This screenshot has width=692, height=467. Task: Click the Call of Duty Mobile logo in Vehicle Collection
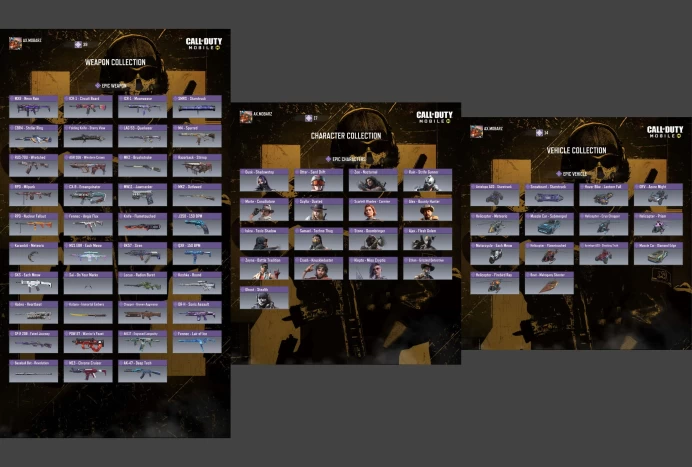point(665,132)
